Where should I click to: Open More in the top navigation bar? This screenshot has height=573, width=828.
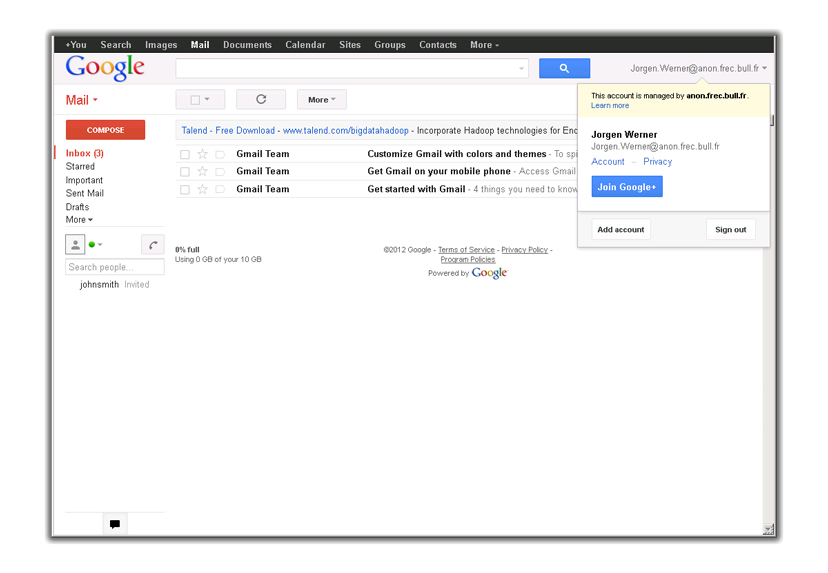pyautogui.click(x=484, y=45)
